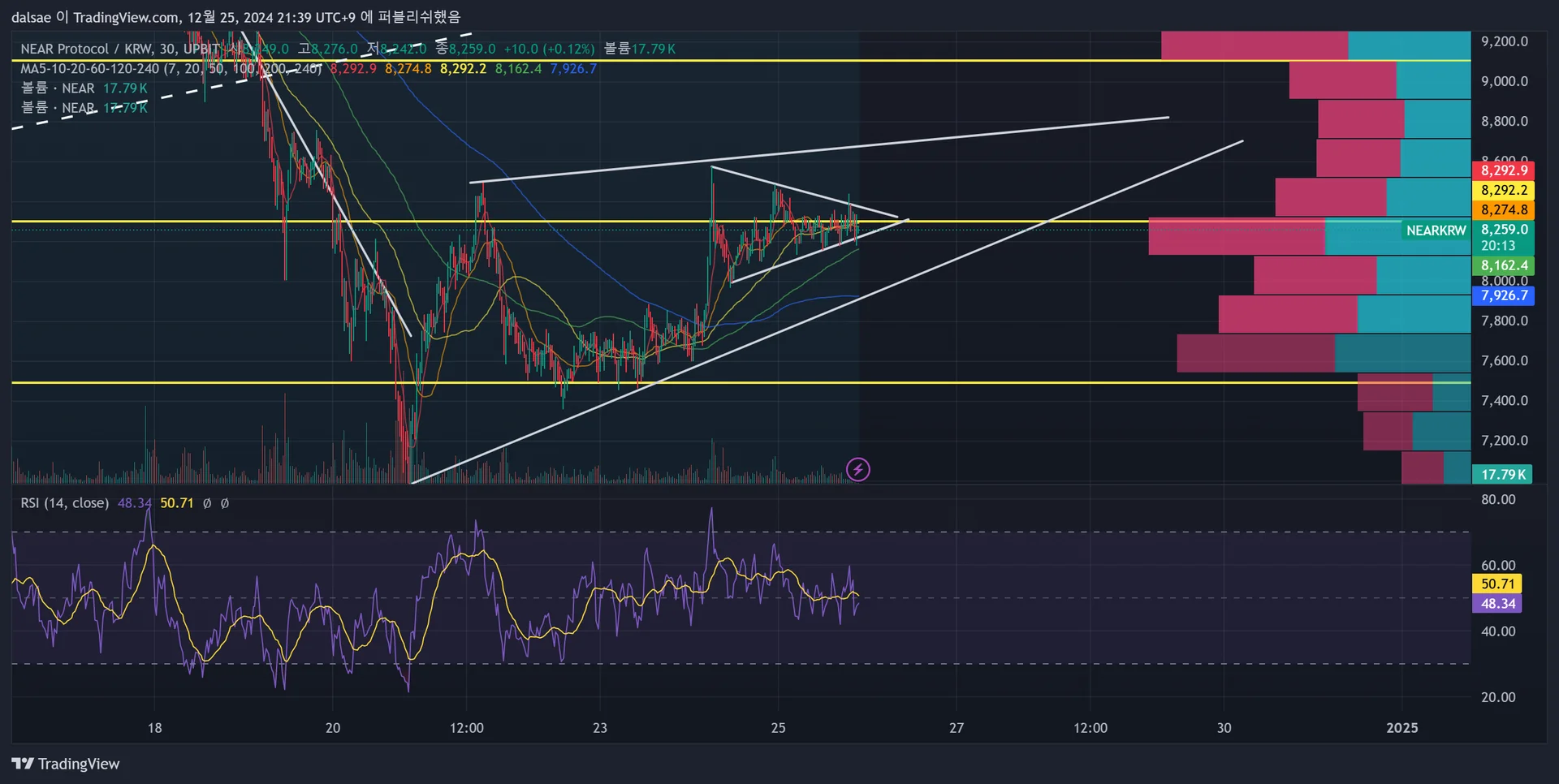
Task: Click the MA5-10-20-60-120-240 indicator legend
Action: click(171, 69)
